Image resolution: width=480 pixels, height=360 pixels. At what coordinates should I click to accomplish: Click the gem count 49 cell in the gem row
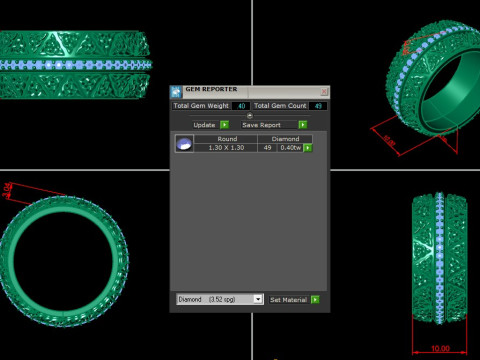[x=267, y=148]
